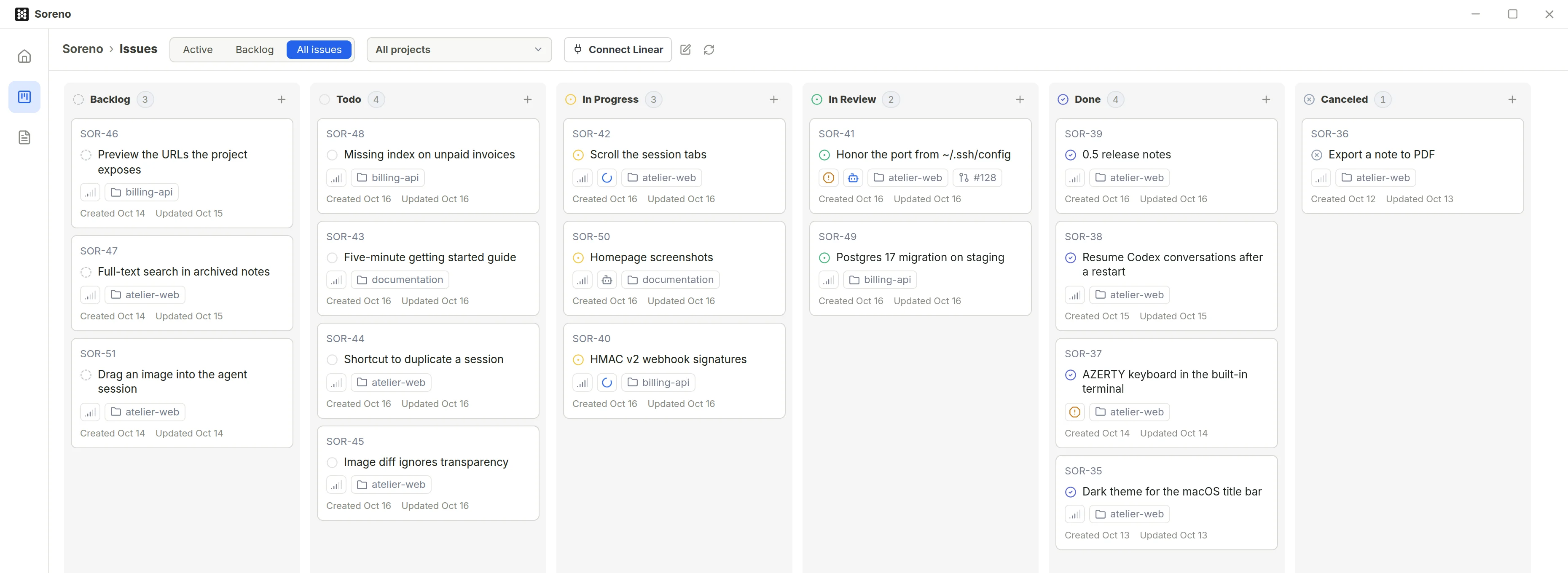Screen dimensions: 1568x573
Task: Click the running spinner icon on SOR-40
Action: pyautogui.click(x=607, y=383)
